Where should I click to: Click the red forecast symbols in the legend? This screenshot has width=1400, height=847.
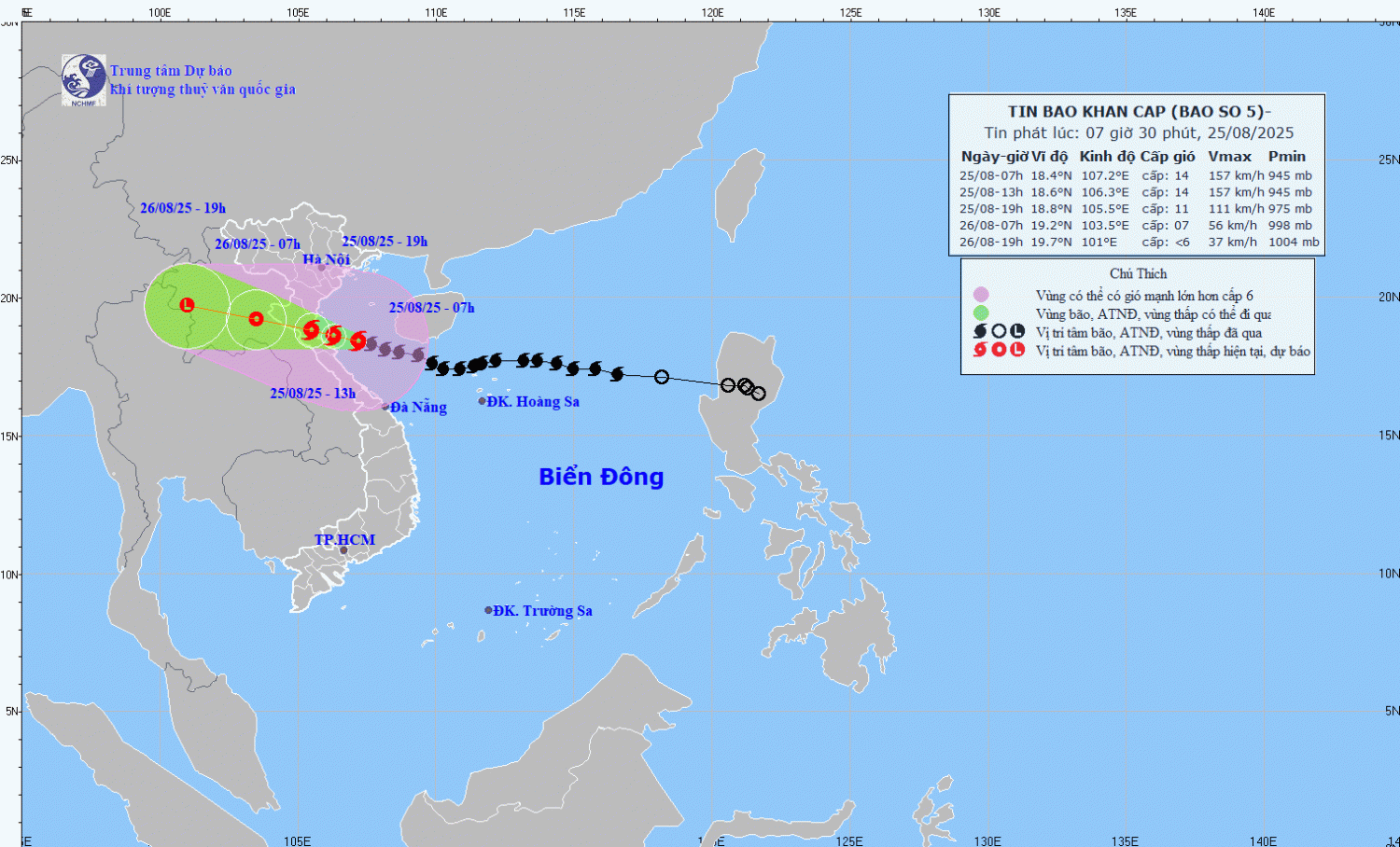pyautogui.click(x=999, y=351)
